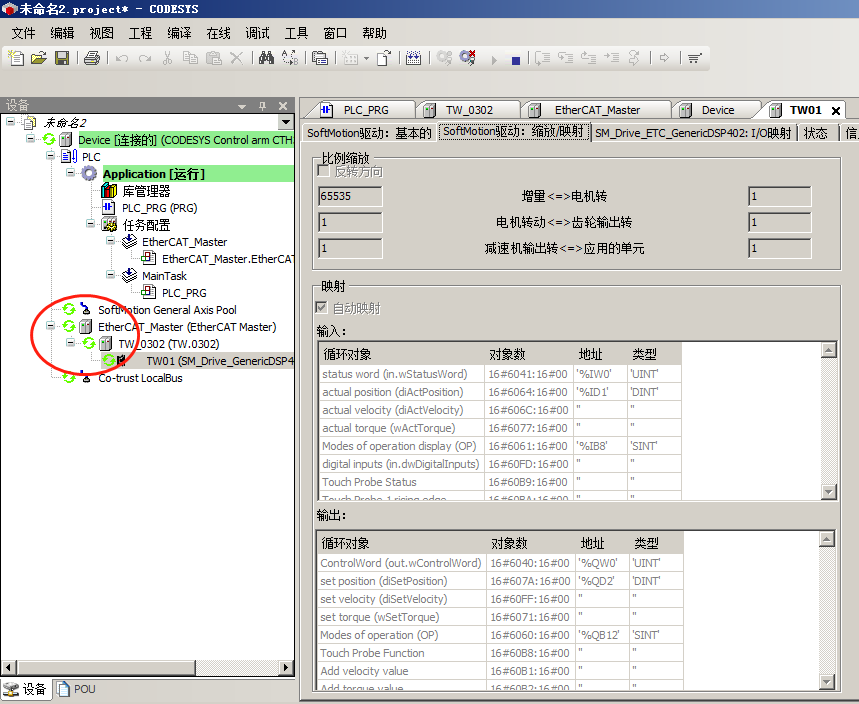Click the Logout gear icon with red X

467,58
